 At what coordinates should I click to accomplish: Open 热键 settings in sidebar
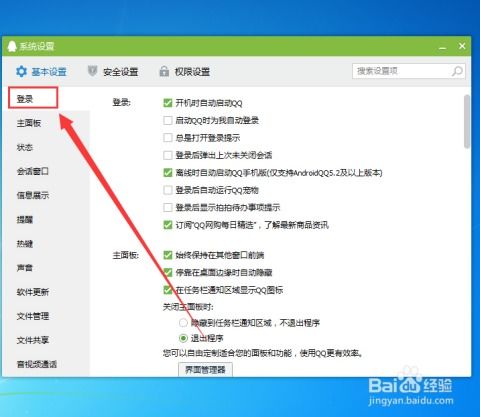[25, 243]
